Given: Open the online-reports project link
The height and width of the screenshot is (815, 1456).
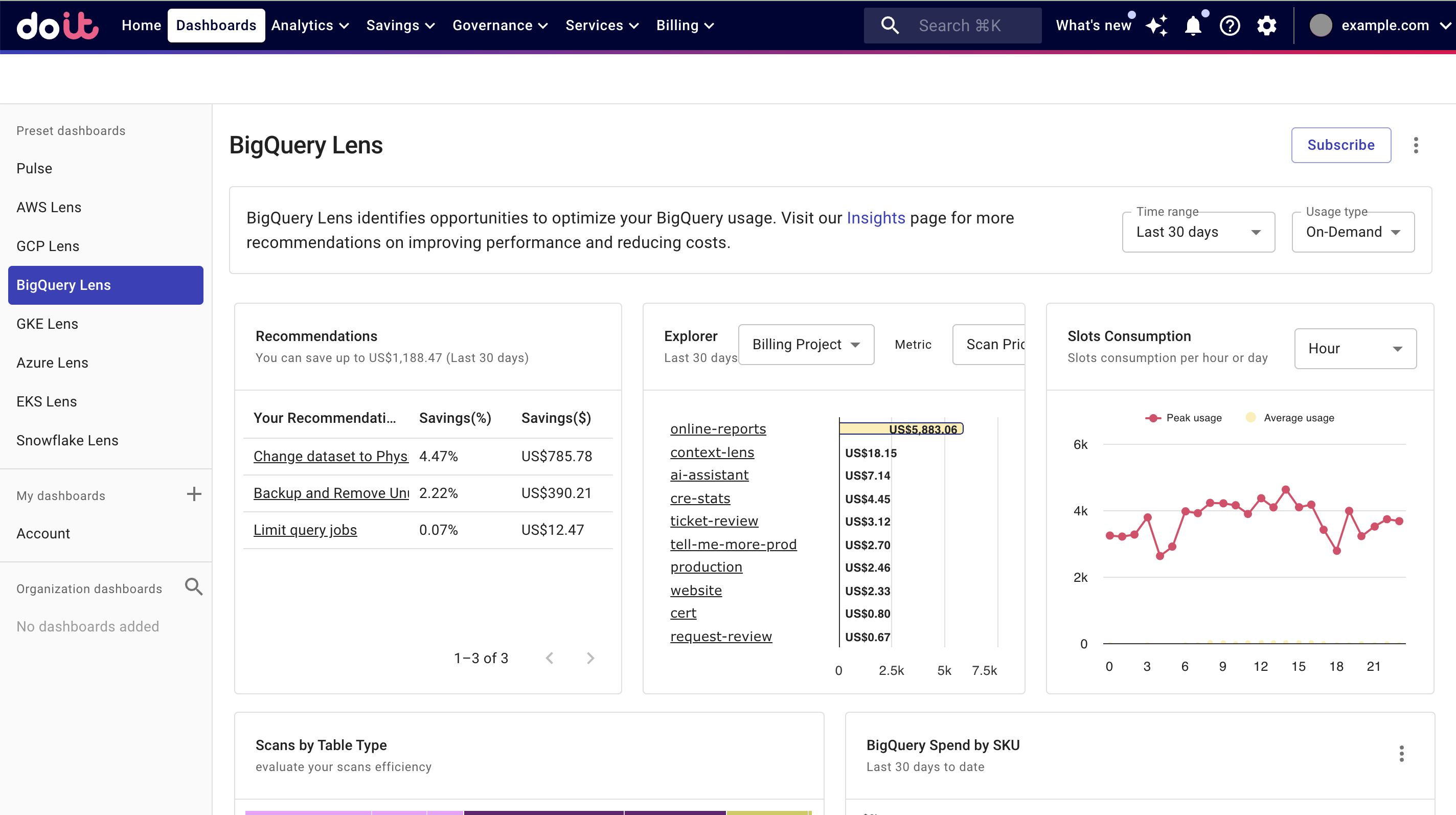Looking at the screenshot, I should point(718,429).
